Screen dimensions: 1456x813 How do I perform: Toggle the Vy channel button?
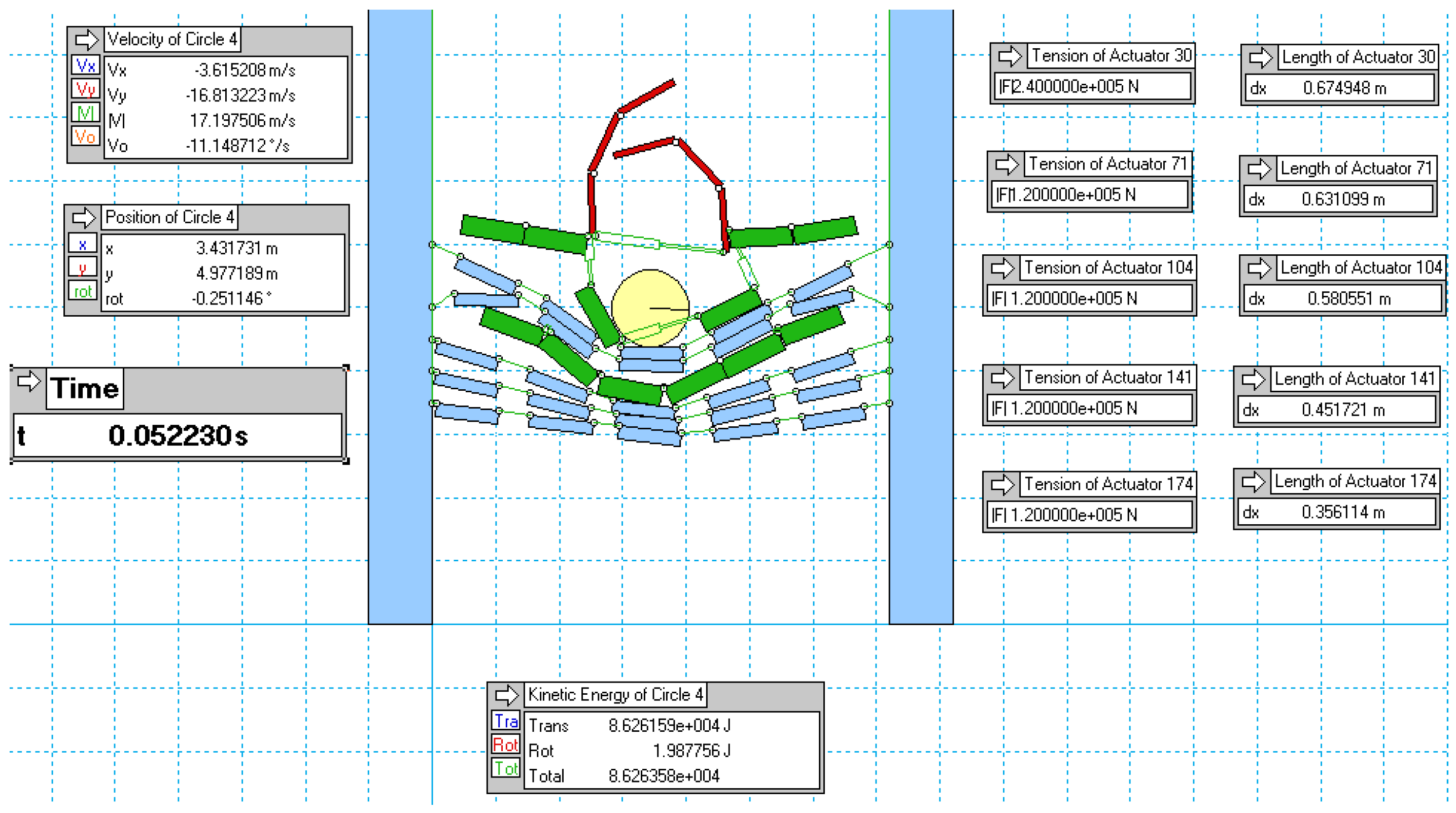click(x=85, y=89)
